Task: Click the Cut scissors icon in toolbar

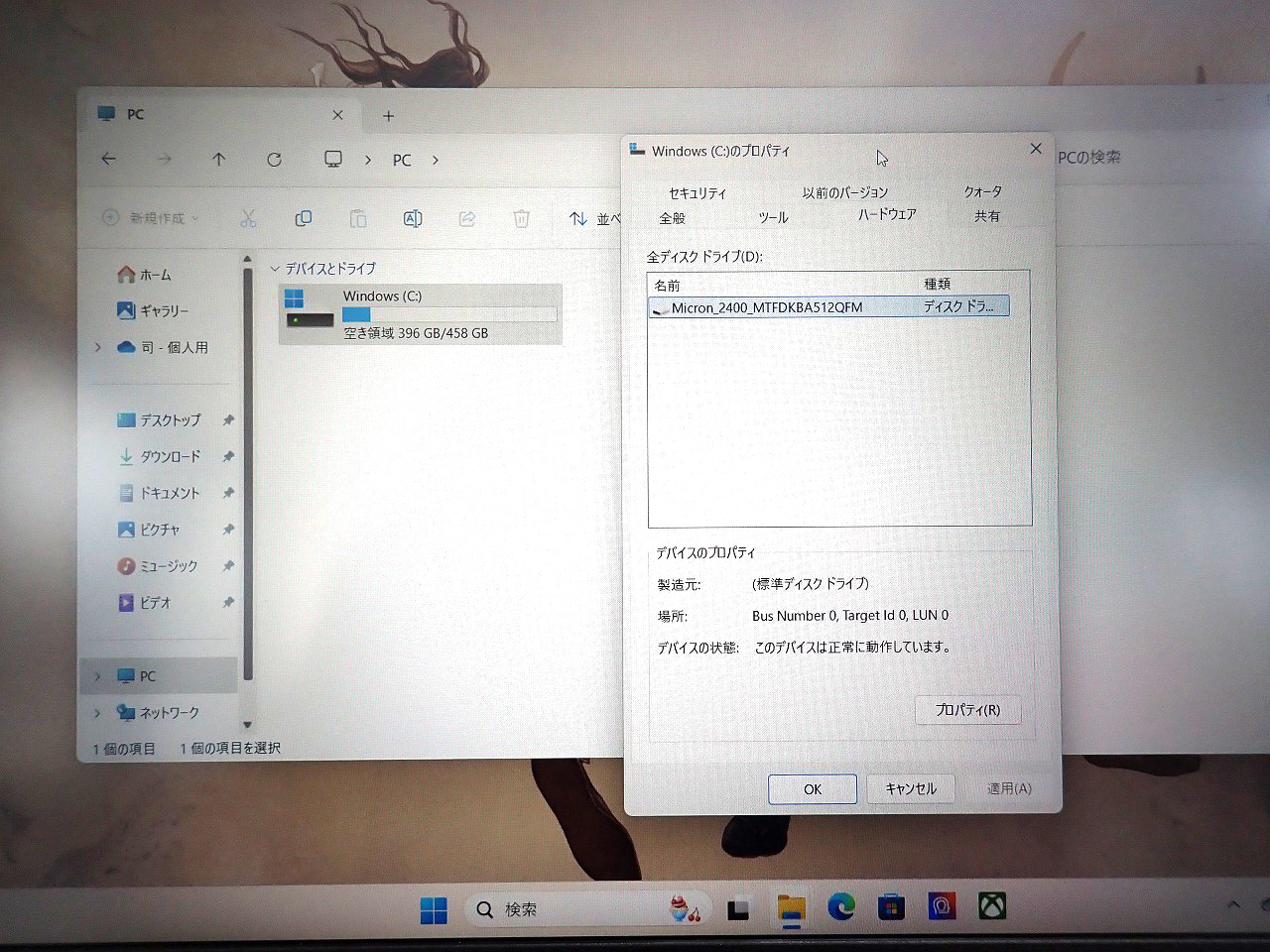Action: point(248,218)
